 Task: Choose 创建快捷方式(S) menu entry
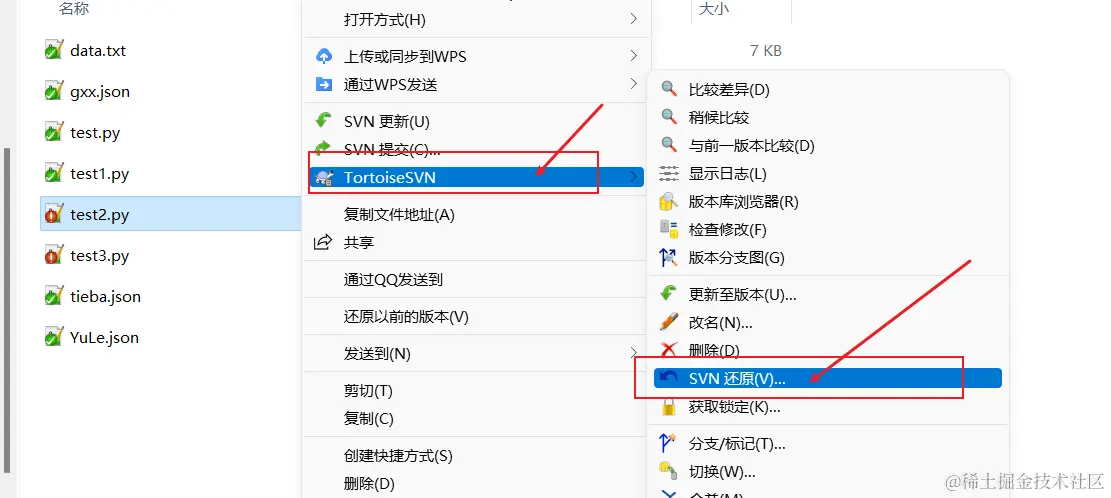[x=397, y=455]
